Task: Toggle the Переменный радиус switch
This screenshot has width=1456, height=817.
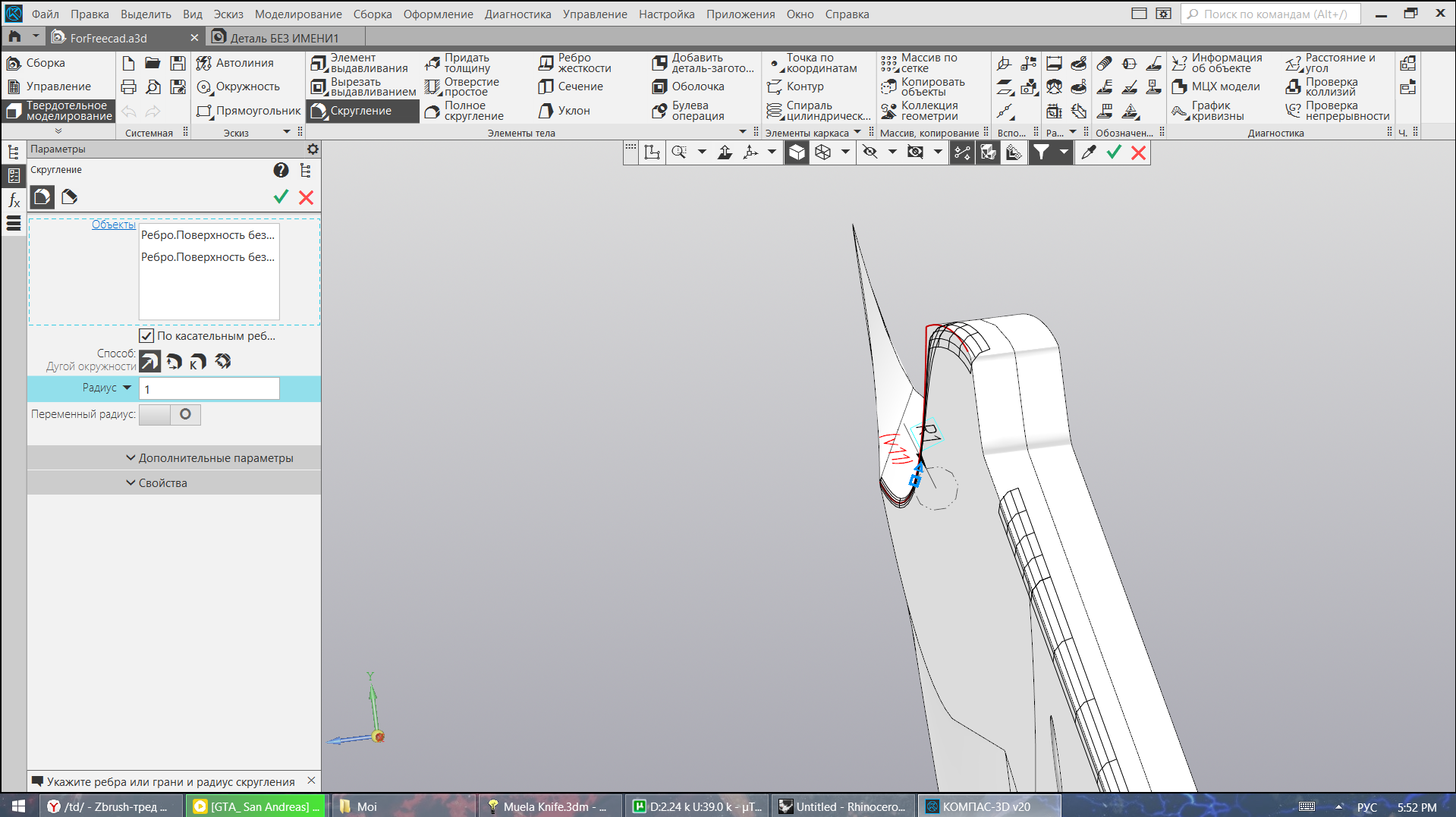Action: [x=170, y=414]
